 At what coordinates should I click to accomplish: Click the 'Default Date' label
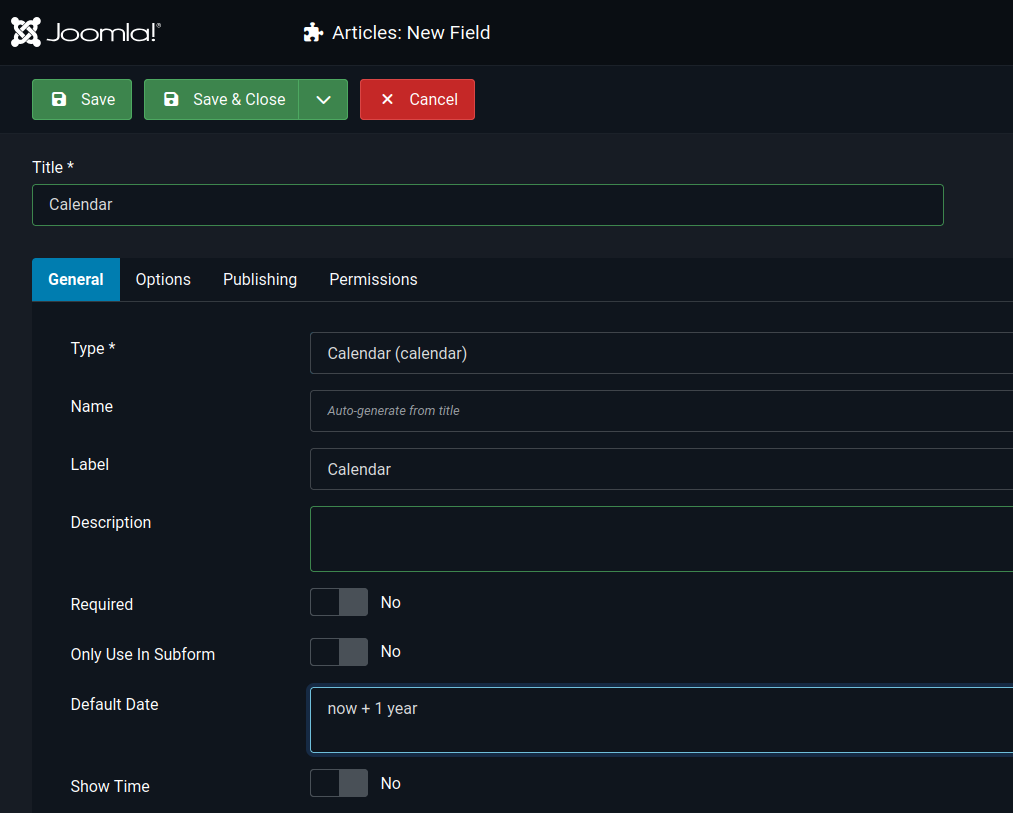tap(114, 704)
